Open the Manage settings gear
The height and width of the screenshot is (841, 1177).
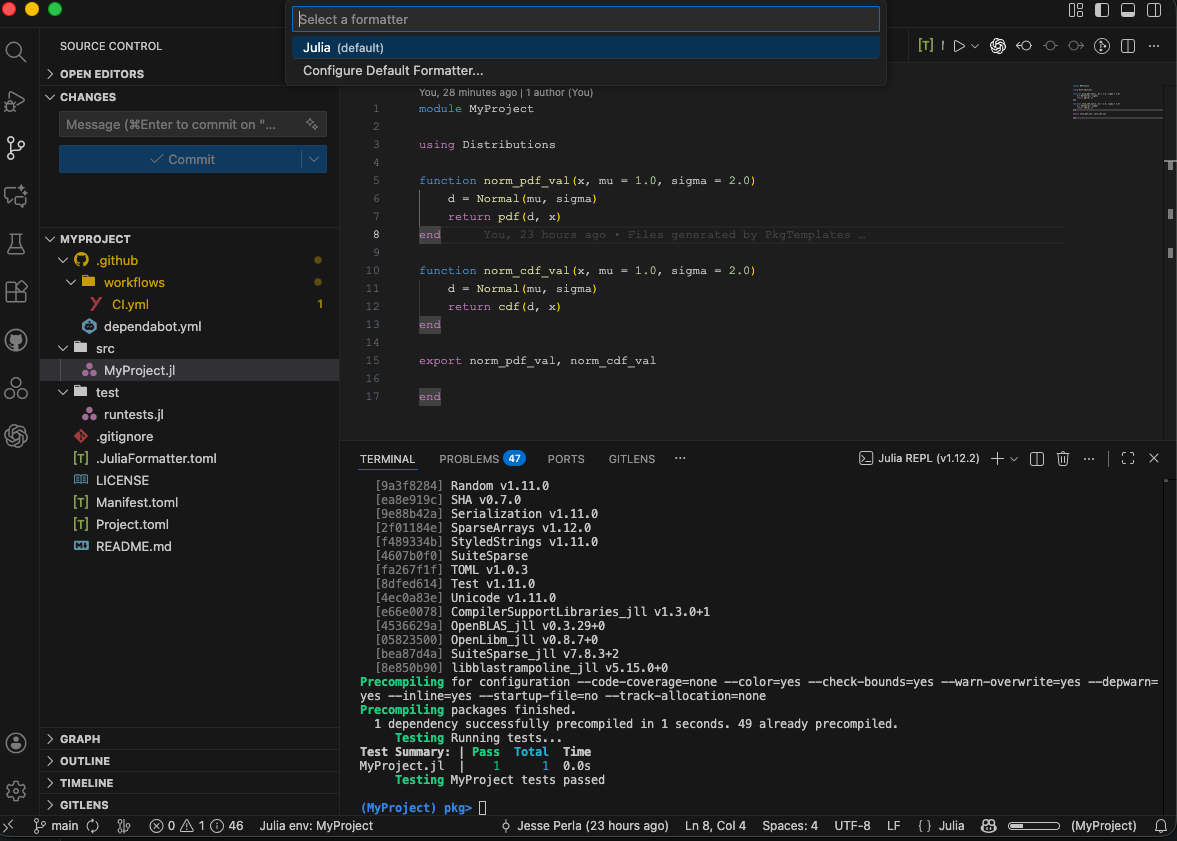tap(16, 791)
